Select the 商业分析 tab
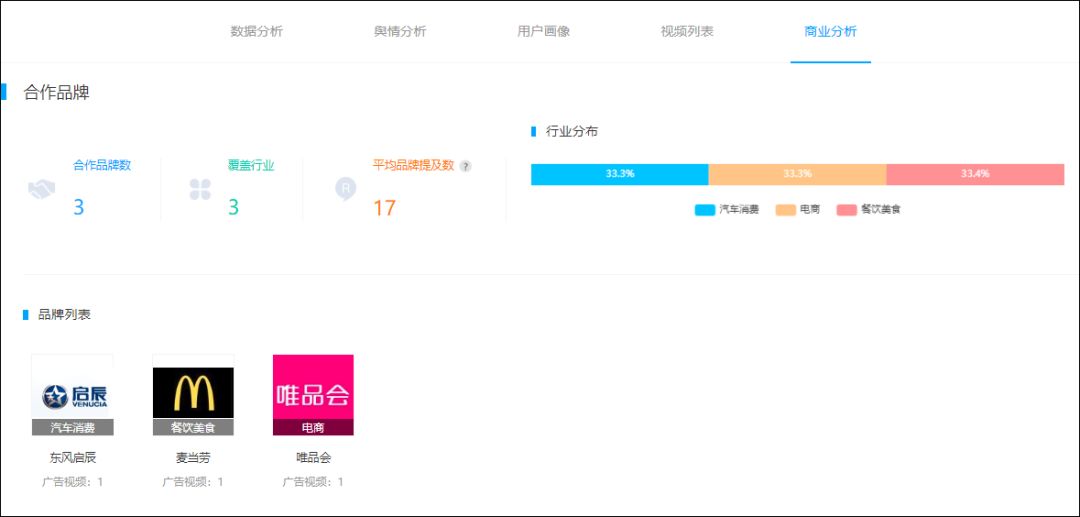This screenshot has width=1080, height=517. click(831, 32)
